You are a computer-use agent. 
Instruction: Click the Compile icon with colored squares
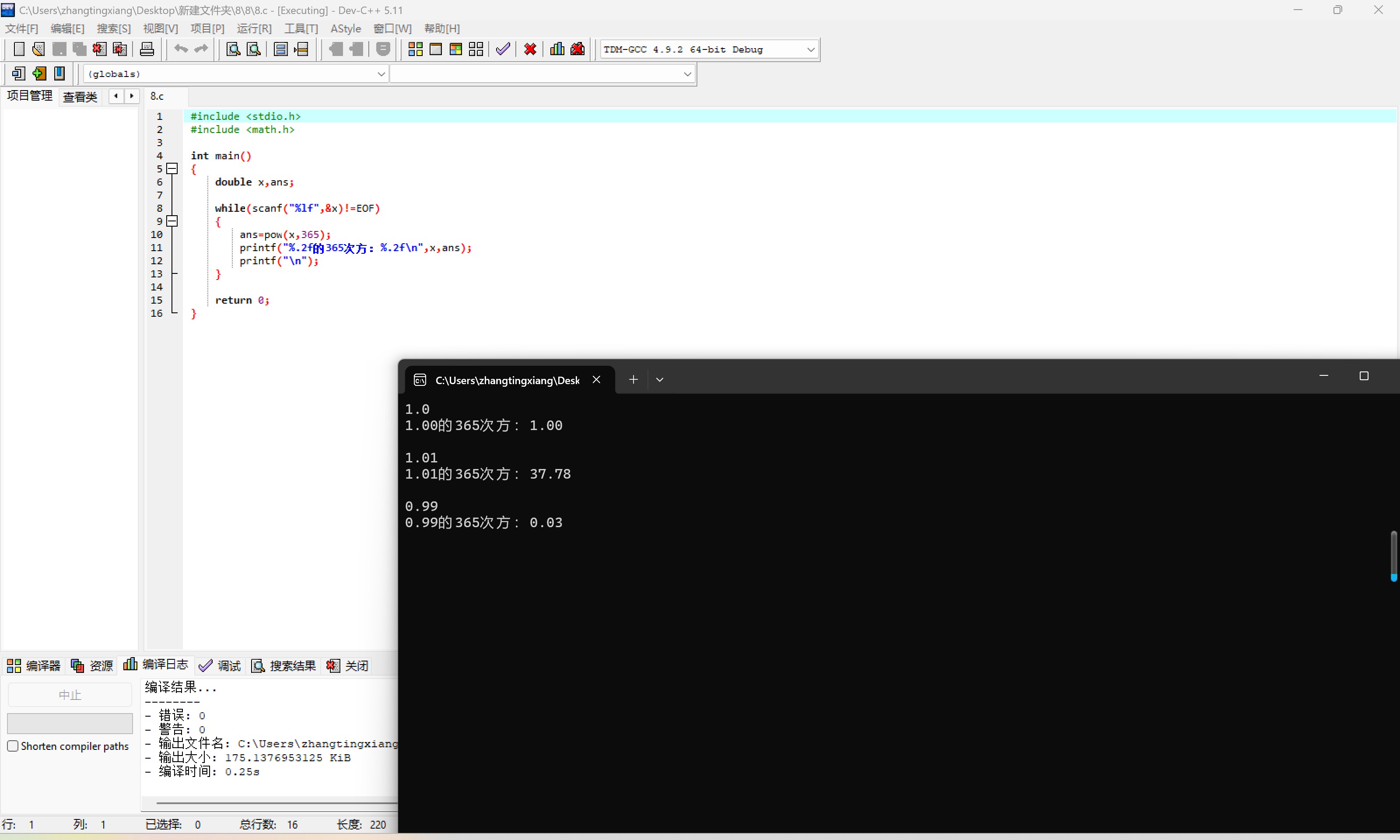[415, 49]
